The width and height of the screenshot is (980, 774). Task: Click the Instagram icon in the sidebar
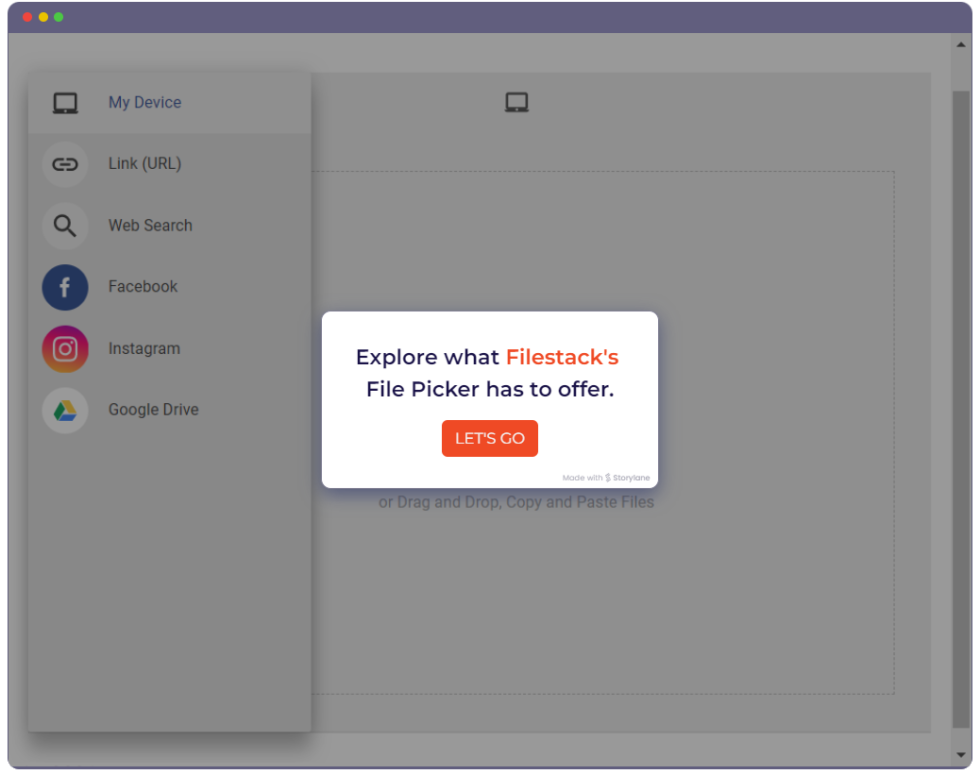click(65, 348)
